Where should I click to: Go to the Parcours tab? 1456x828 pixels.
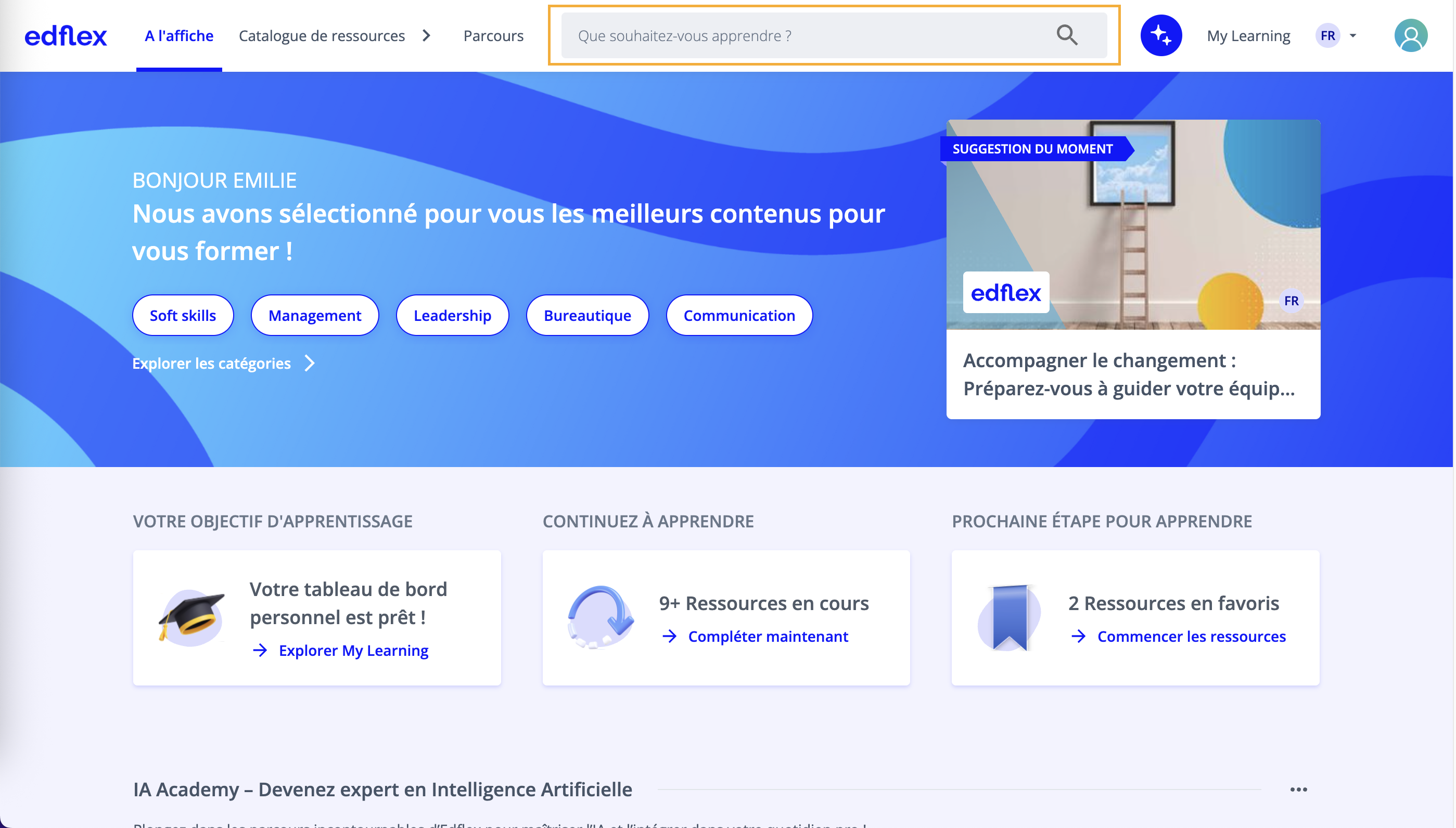[x=493, y=36]
